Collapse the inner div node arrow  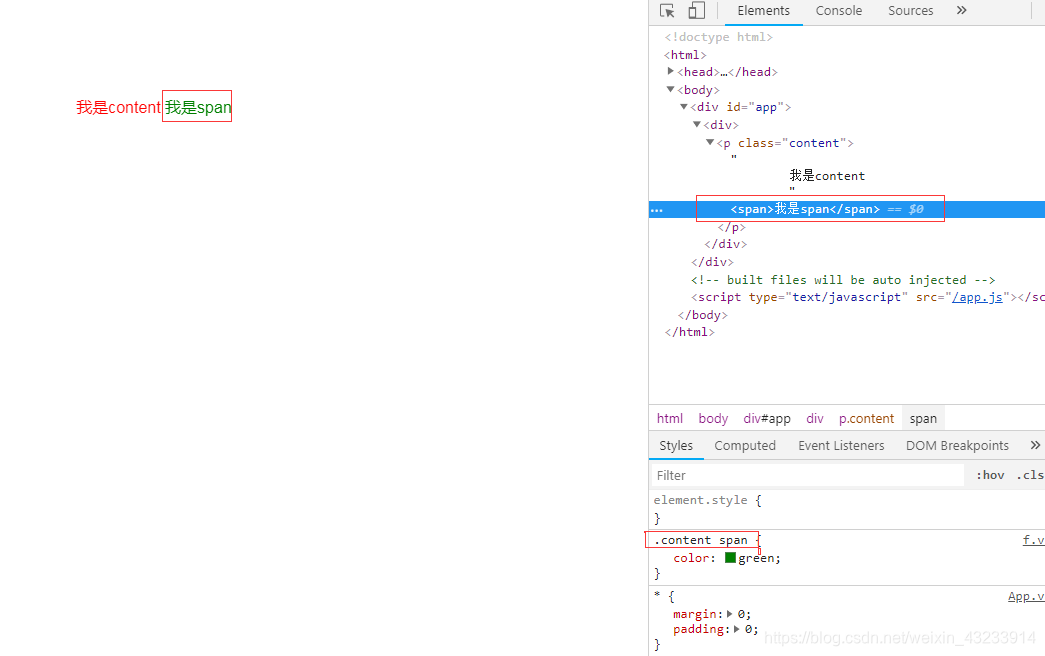click(x=697, y=125)
